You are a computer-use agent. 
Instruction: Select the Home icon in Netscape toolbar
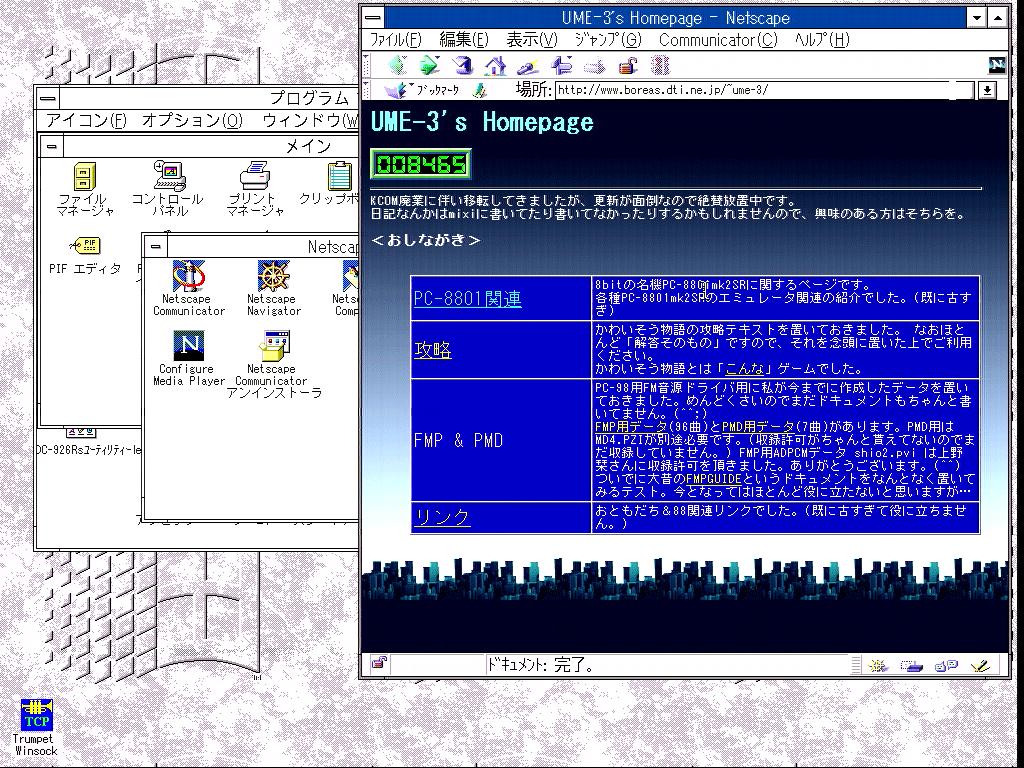[494, 65]
